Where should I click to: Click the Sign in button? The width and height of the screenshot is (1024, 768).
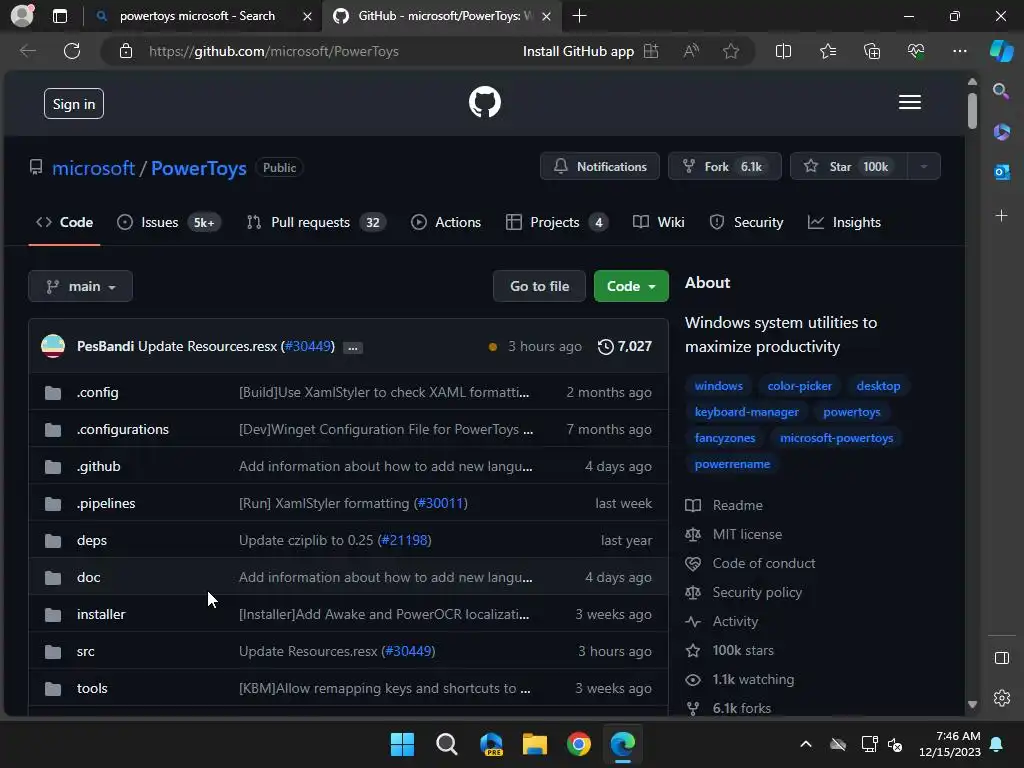click(74, 104)
